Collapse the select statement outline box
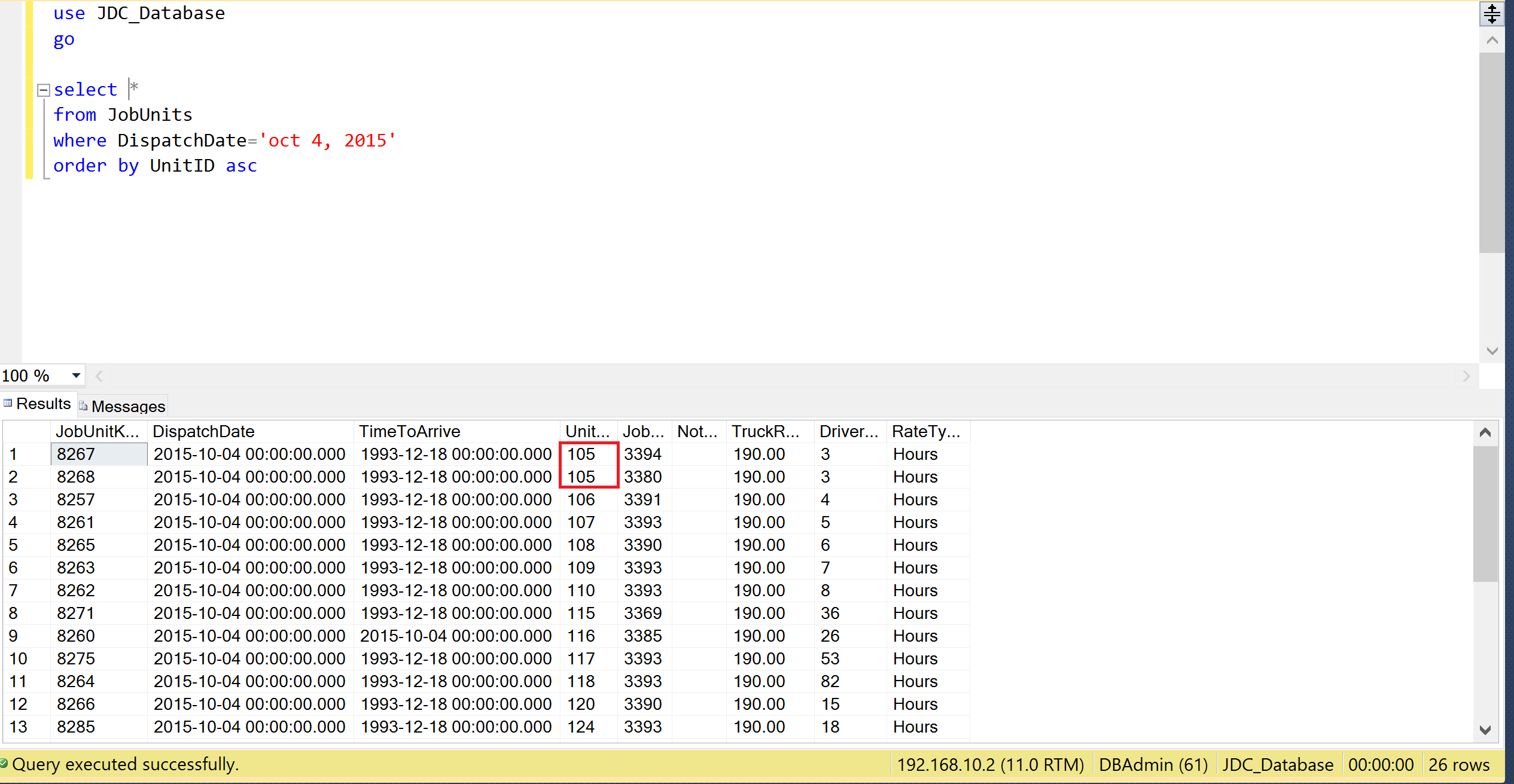Viewport: 1514px width, 784px height. coord(43,90)
